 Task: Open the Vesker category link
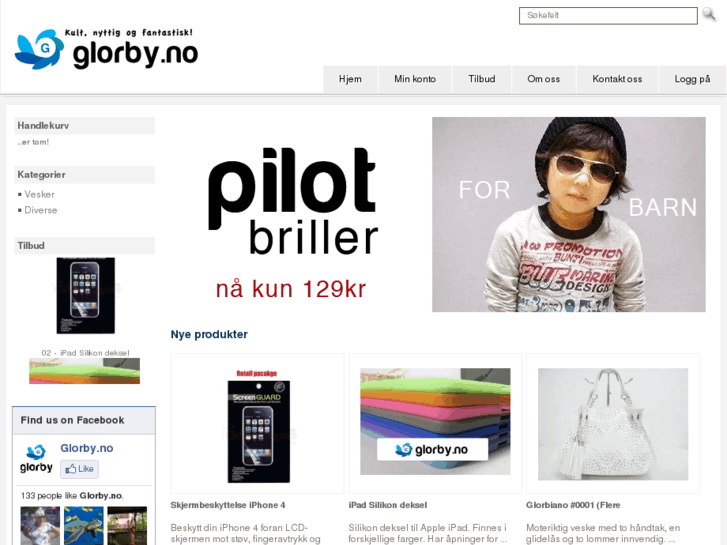click(x=39, y=194)
